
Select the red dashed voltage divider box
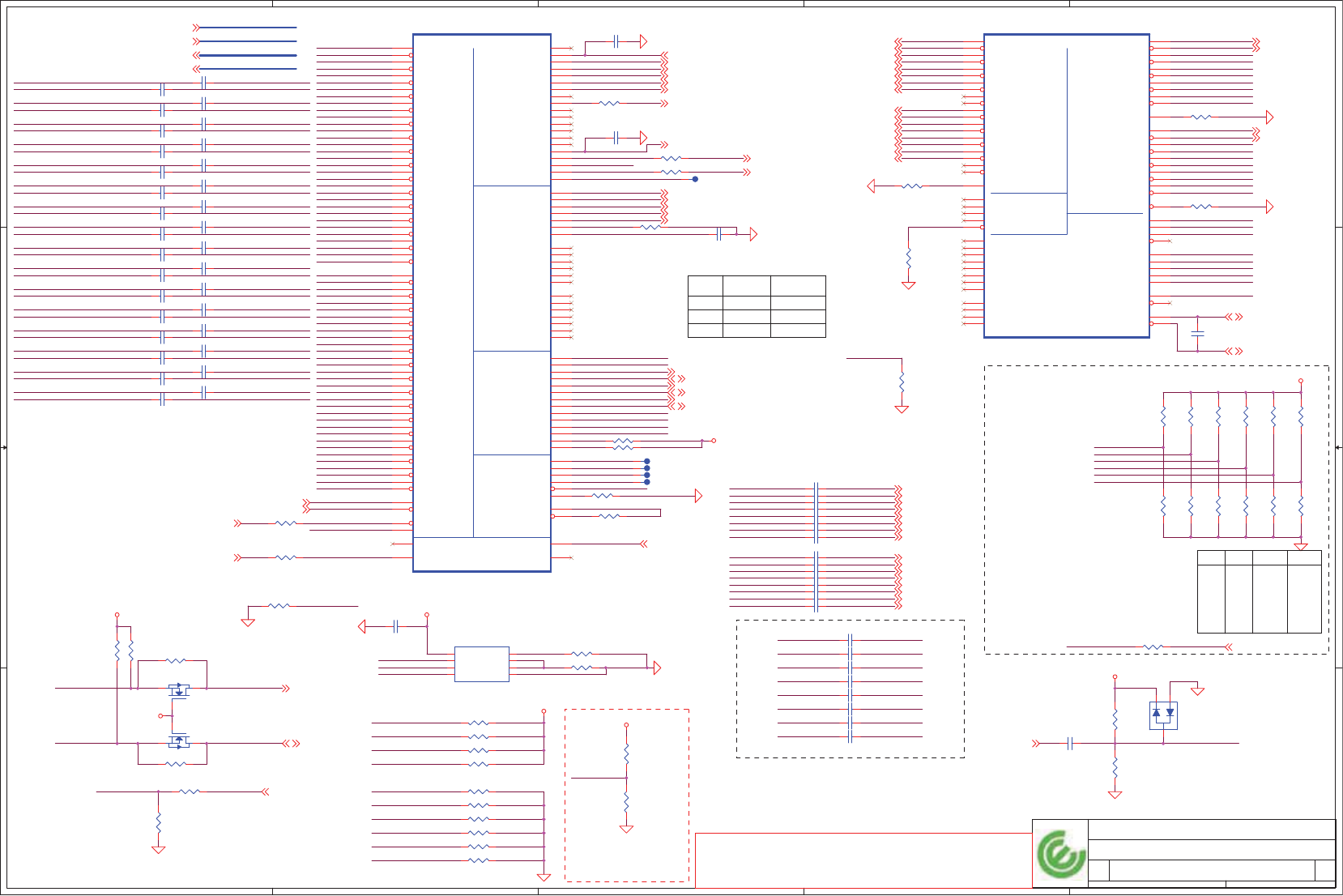(627, 796)
